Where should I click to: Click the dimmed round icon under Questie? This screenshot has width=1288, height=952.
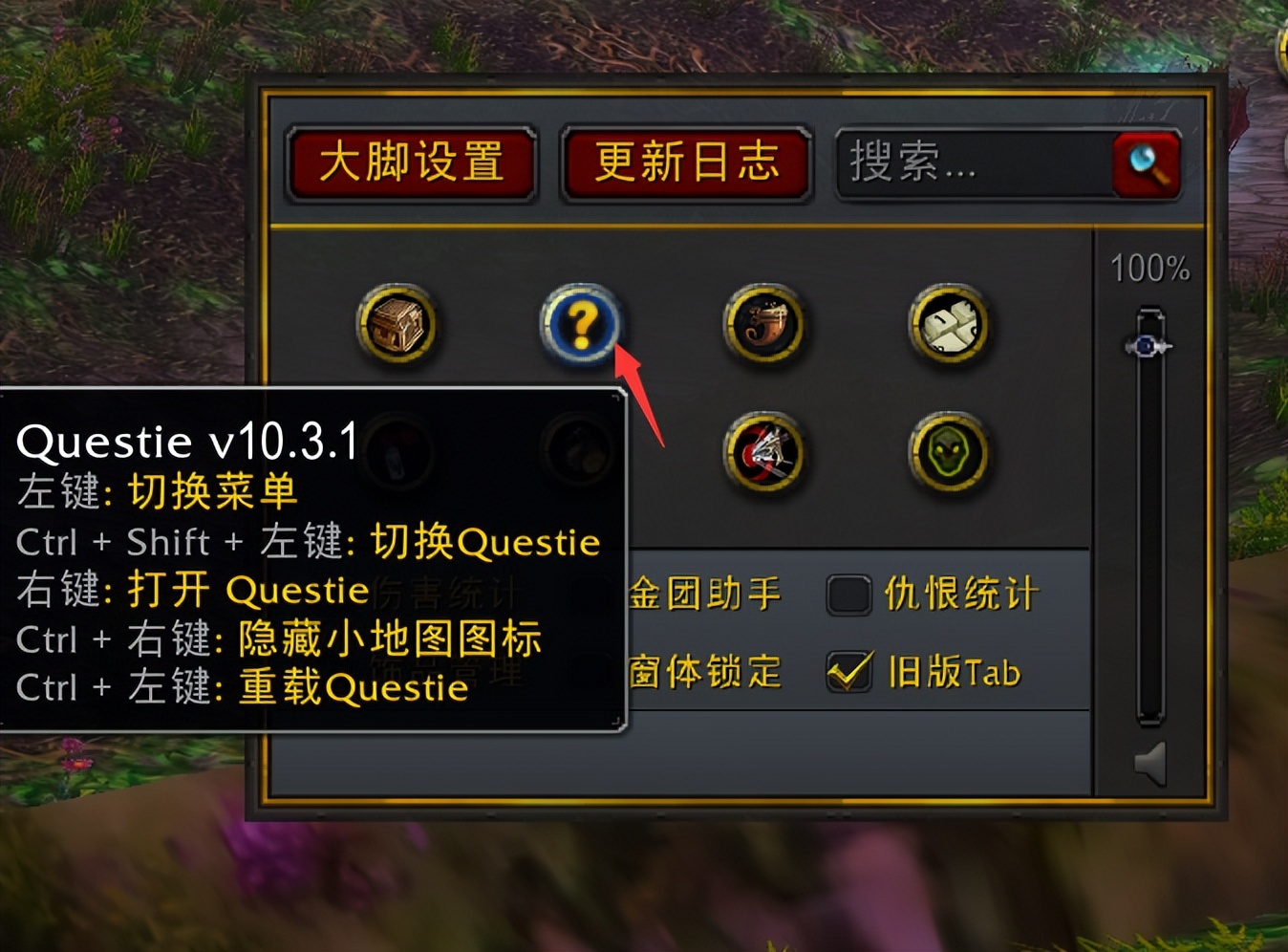(581, 453)
